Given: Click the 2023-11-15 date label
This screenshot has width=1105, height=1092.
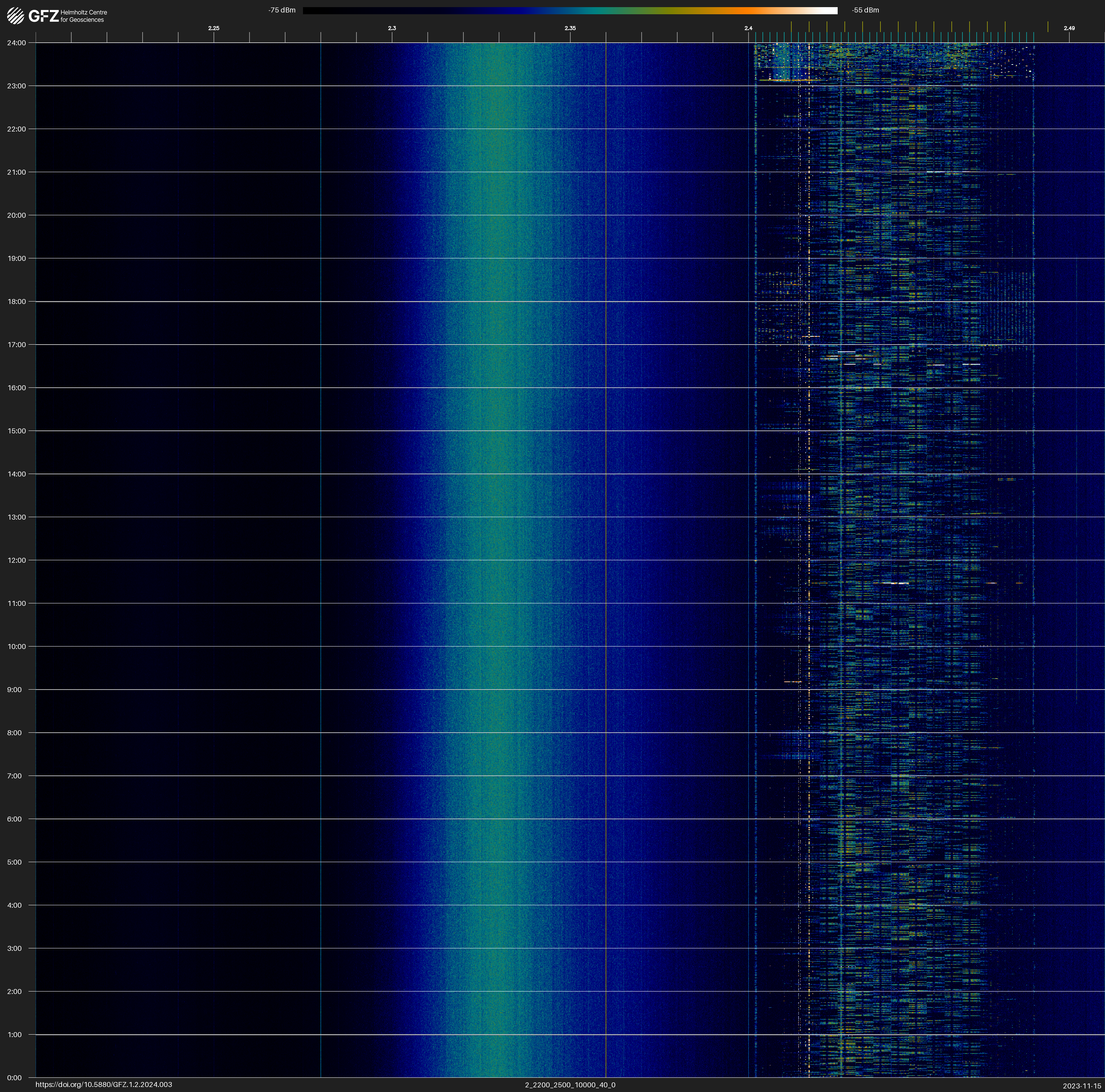Looking at the screenshot, I should point(1081,1086).
